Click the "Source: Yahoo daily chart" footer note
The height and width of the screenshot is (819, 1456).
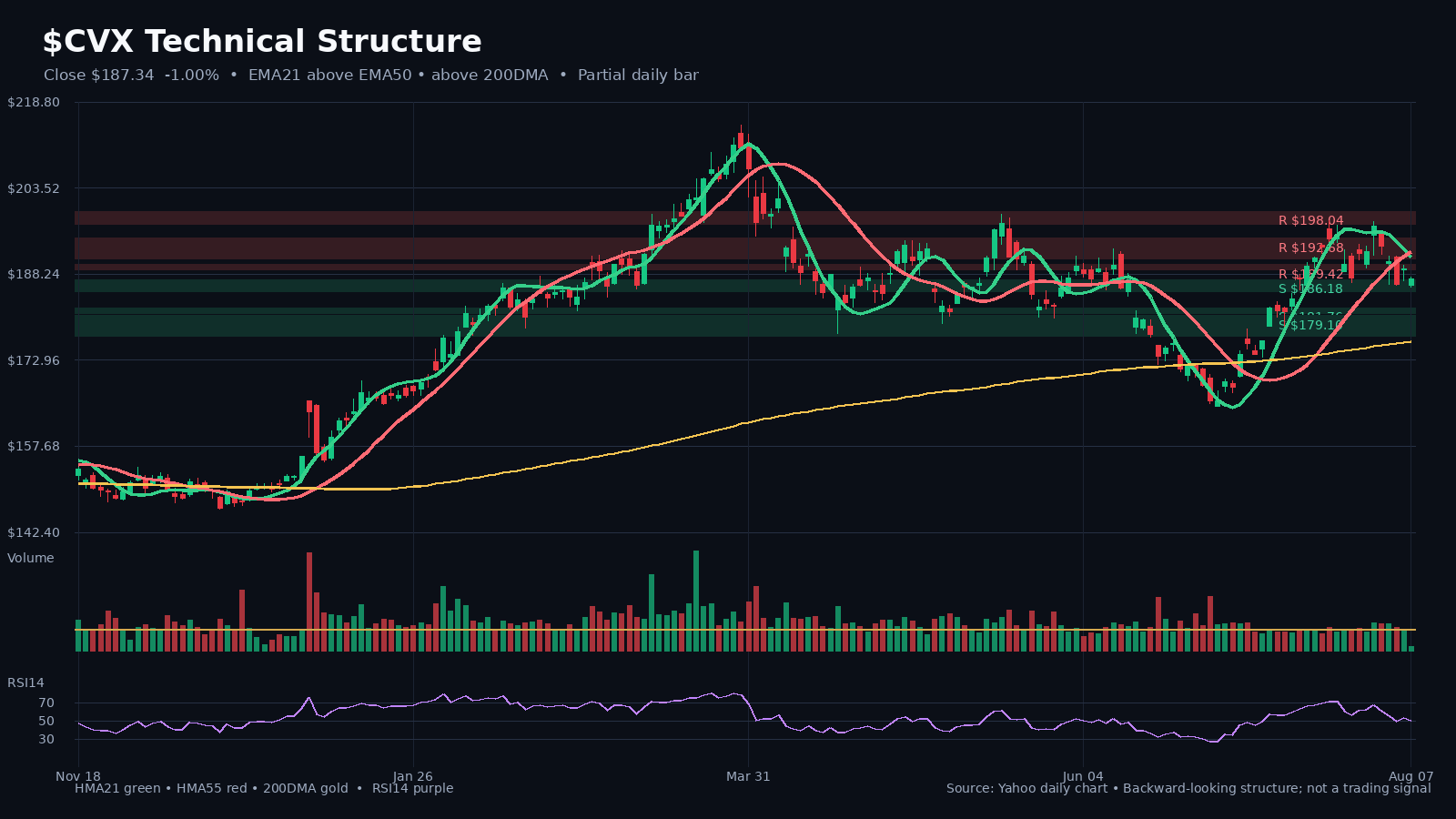click(x=1026, y=789)
